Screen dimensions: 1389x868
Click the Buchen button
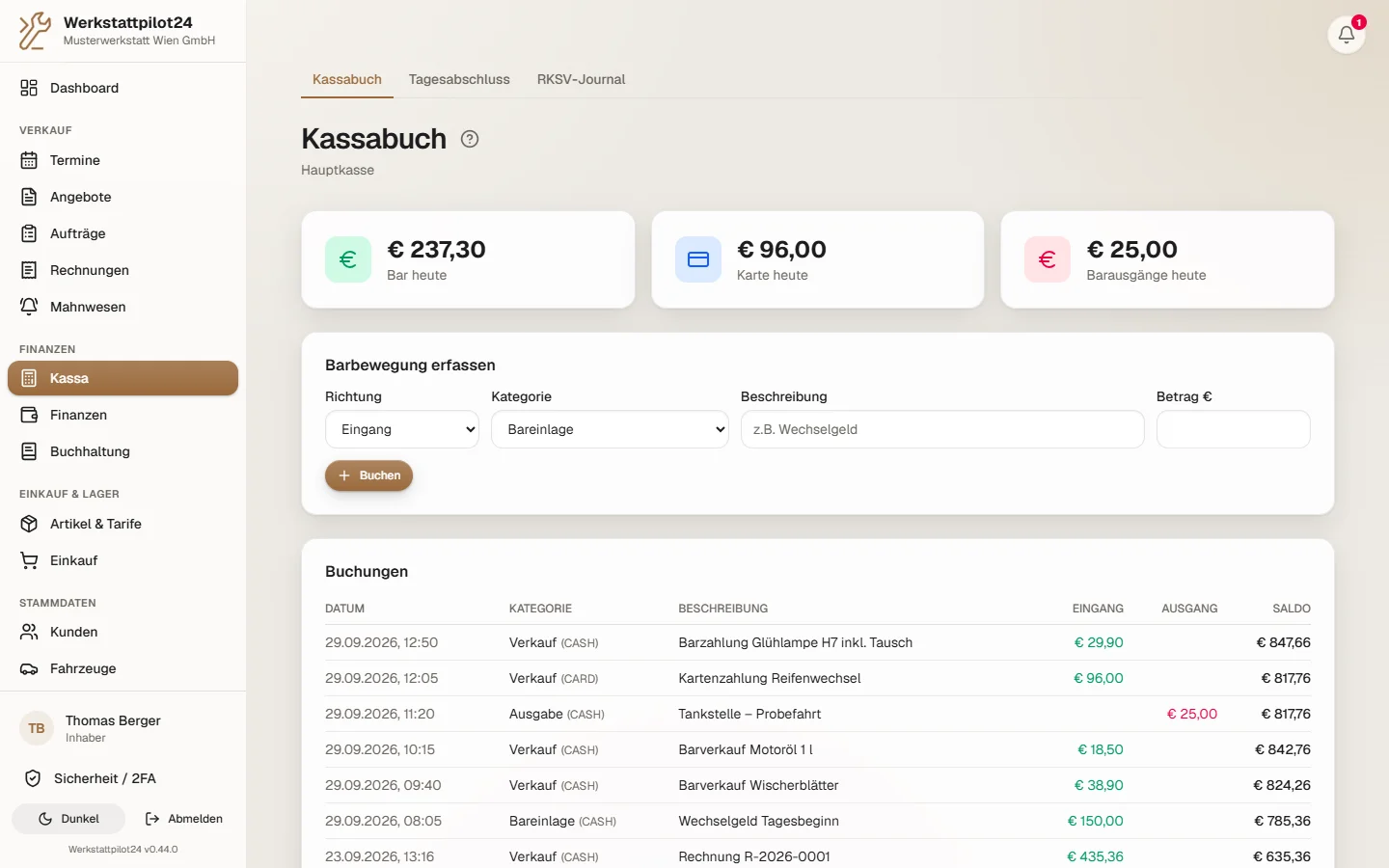tap(368, 475)
